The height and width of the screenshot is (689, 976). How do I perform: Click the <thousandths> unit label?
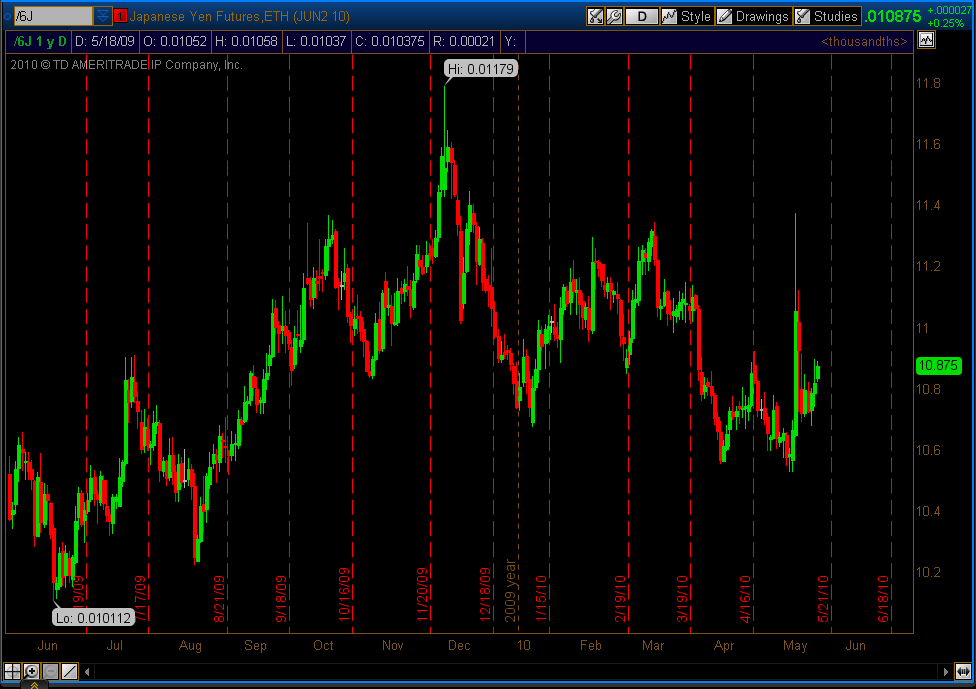point(864,42)
